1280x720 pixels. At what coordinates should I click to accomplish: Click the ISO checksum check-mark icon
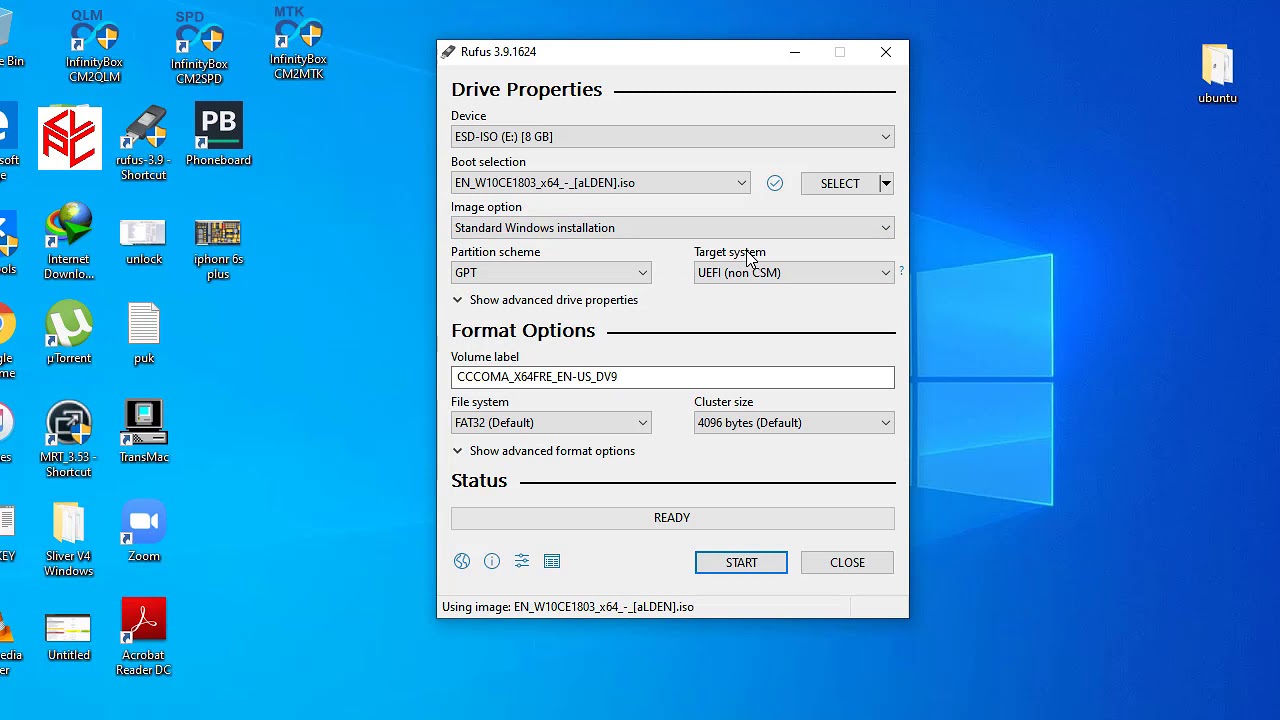pyautogui.click(x=775, y=183)
